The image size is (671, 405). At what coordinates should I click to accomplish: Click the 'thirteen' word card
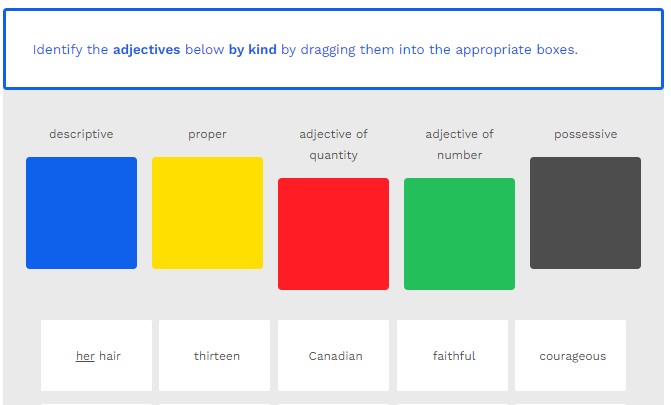pyautogui.click(x=216, y=356)
